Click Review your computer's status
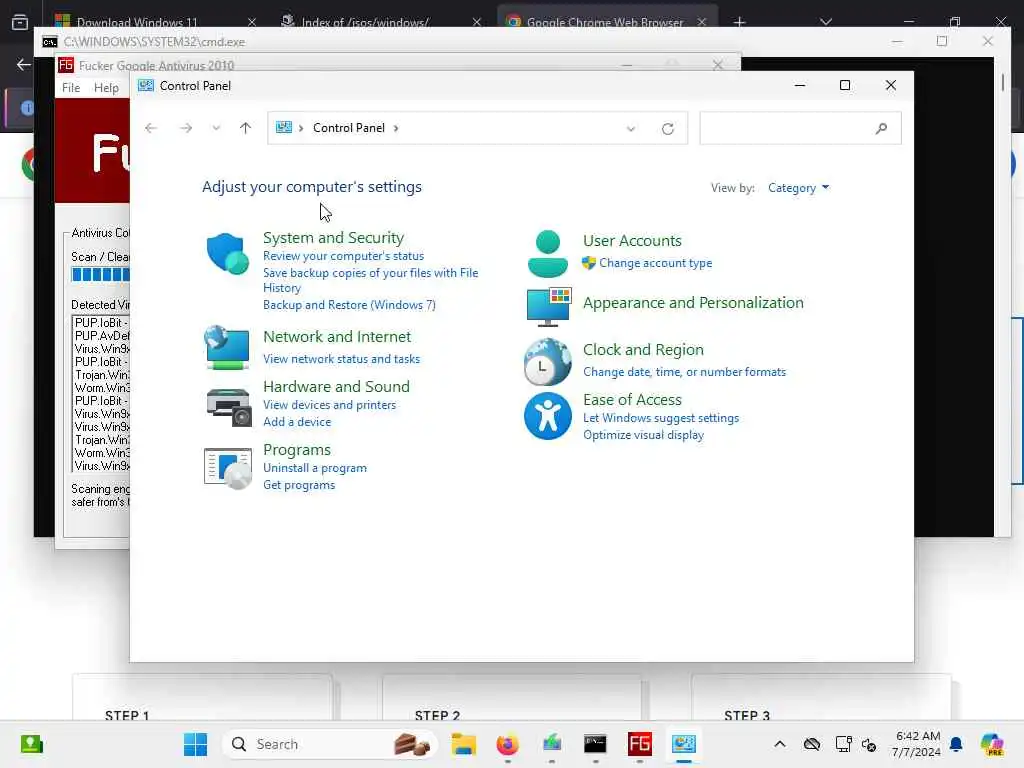Screen dimensions: 1024x768 pyautogui.click(x=344, y=256)
